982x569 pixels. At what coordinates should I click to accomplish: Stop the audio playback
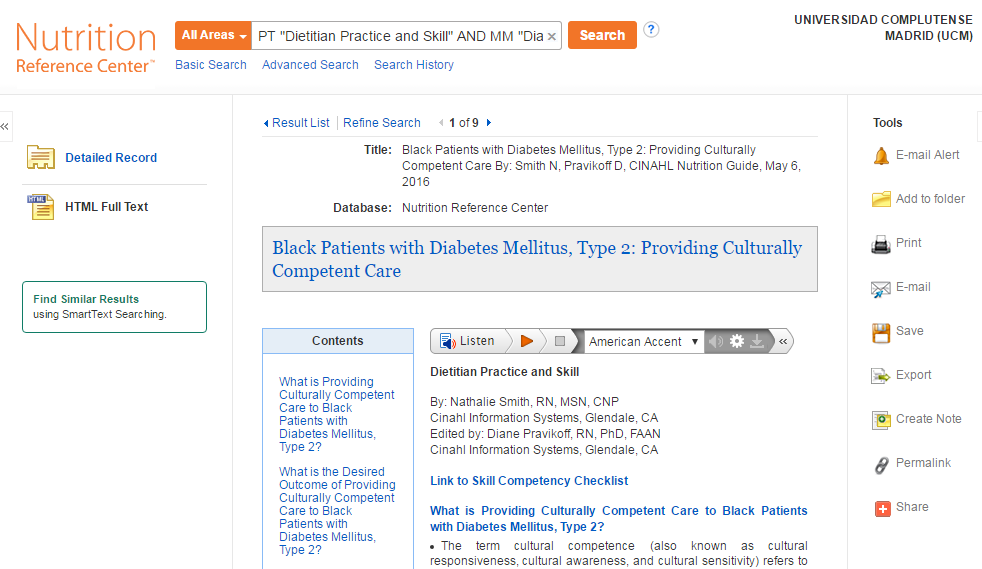(x=560, y=341)
